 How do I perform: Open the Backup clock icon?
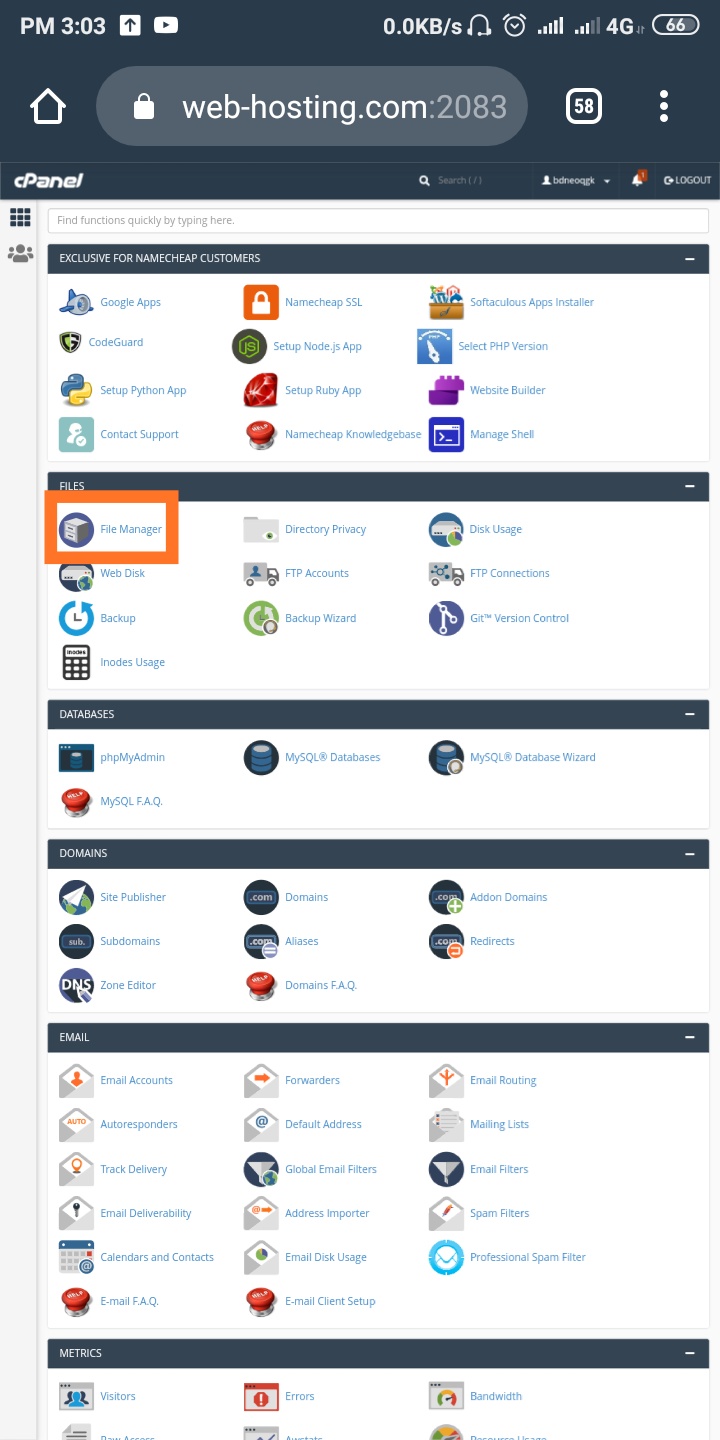point(76,618)
